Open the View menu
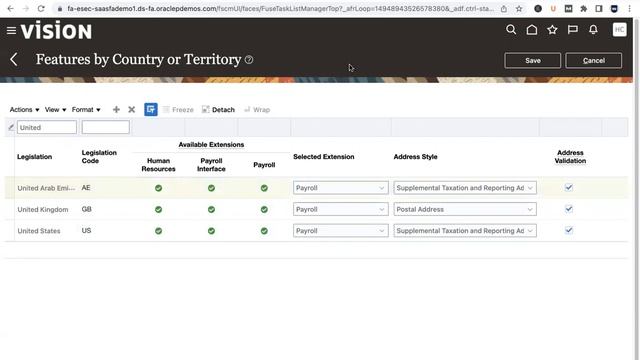640x360 pixels. click(55, 109)
